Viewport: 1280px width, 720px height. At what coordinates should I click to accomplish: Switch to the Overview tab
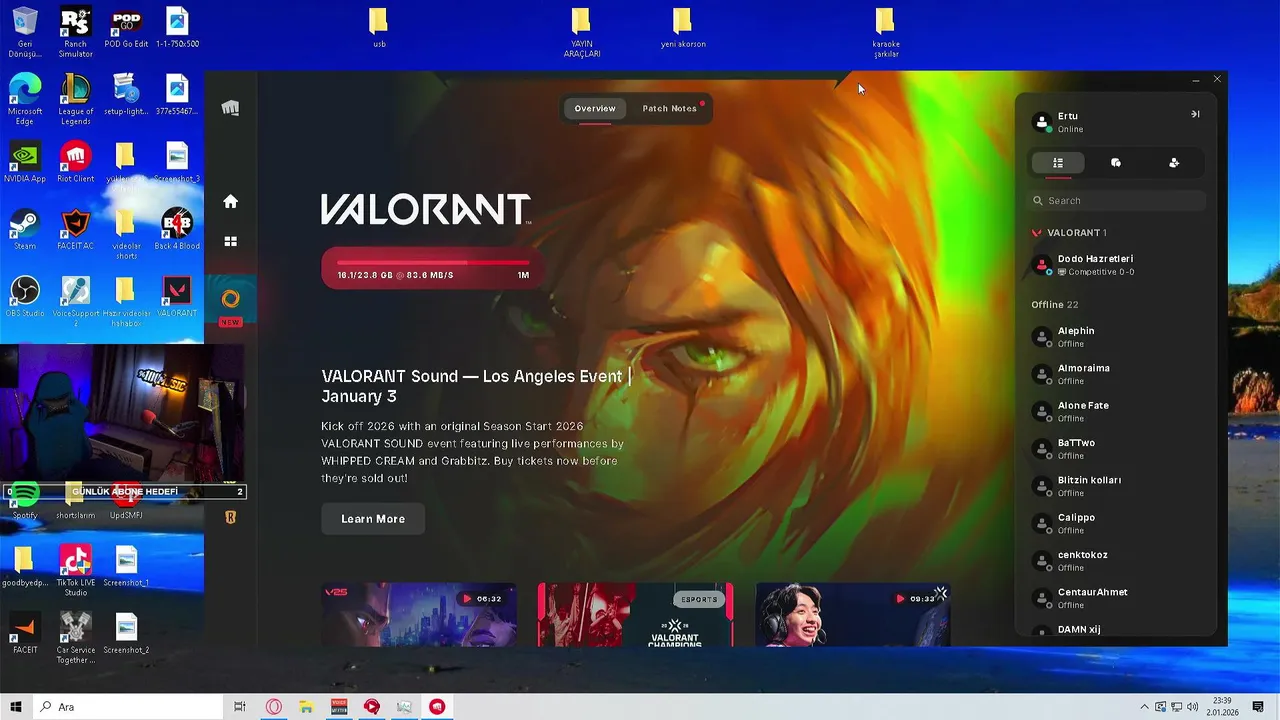point(594,108)
